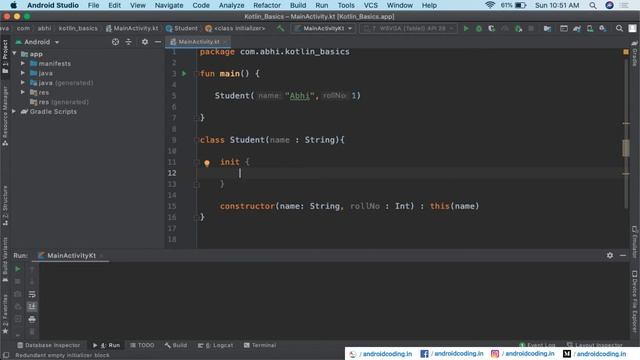Place cursor on the constructor keyword
This screenshot has width=640, height=360.
(x=247, y=206)
